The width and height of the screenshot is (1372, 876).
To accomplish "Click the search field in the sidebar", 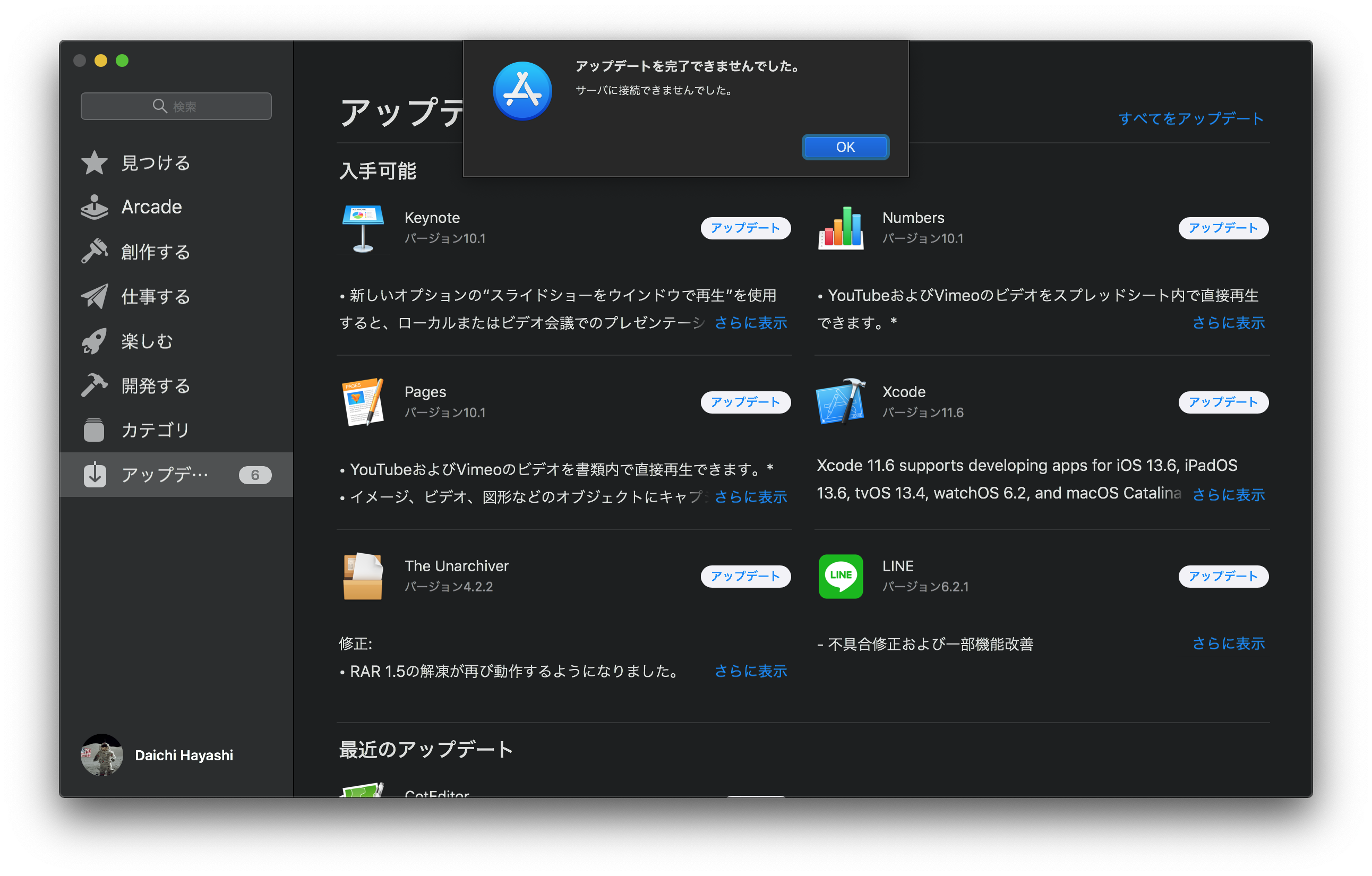I will (x=176, y=105).
